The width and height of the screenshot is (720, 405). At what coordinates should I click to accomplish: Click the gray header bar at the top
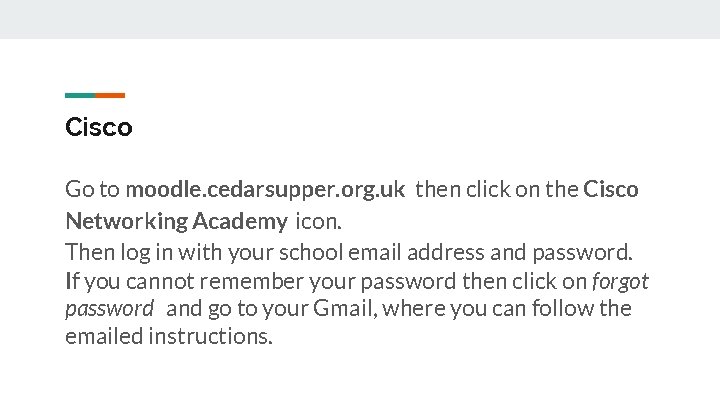pos(360,19)
